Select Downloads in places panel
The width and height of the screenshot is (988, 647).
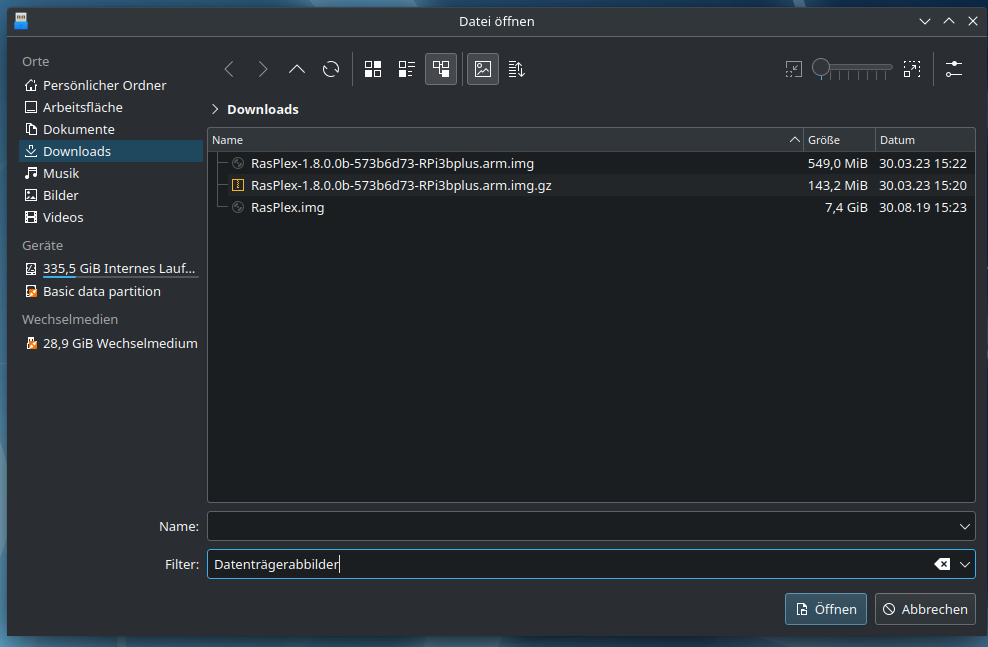(x=112, y=151)
